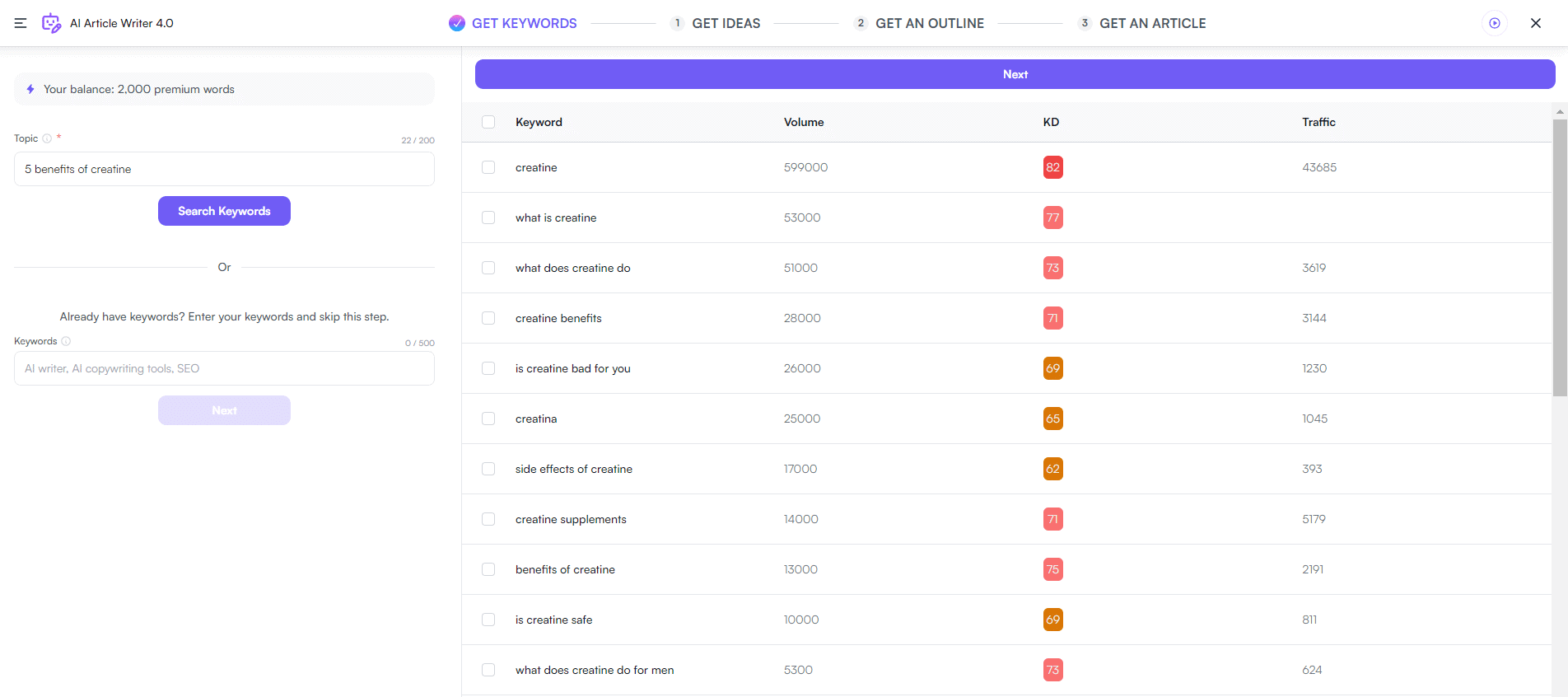Select the 'is creatine safe' checkbox
Image resolution: width=1568 pixels, height=697 pixels.
tap(488, 620)
